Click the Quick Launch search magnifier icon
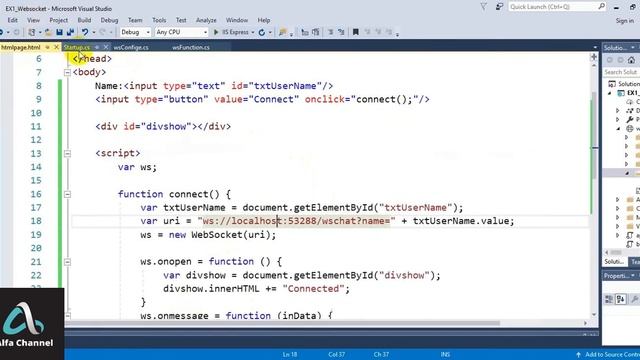Viewport: 640px width, 360px height. click(601, 7)
